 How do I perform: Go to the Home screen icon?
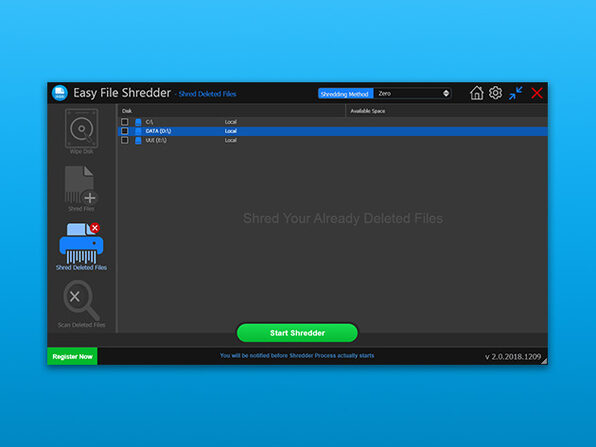coord(477,93)
